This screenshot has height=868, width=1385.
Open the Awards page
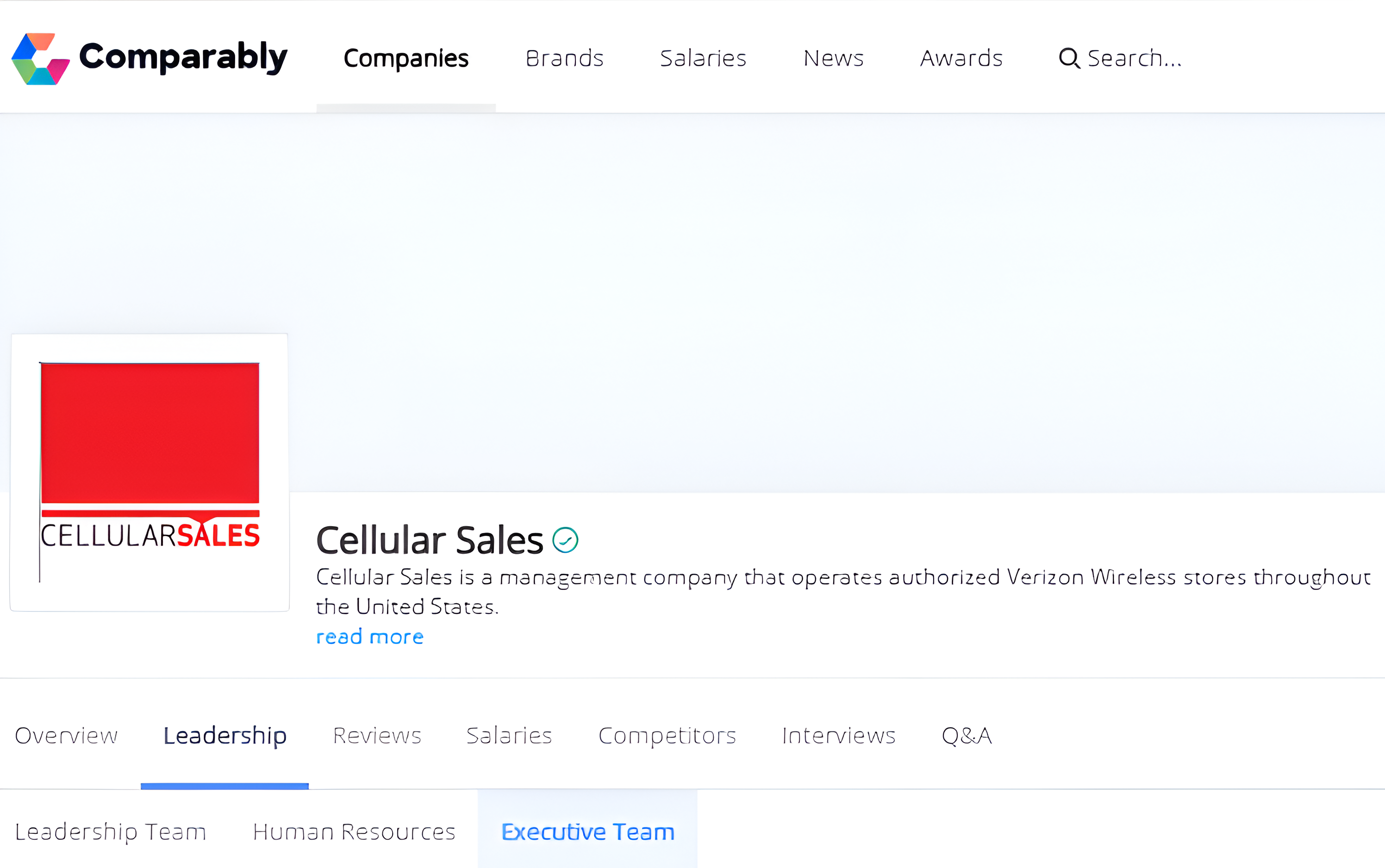[961, 58]
